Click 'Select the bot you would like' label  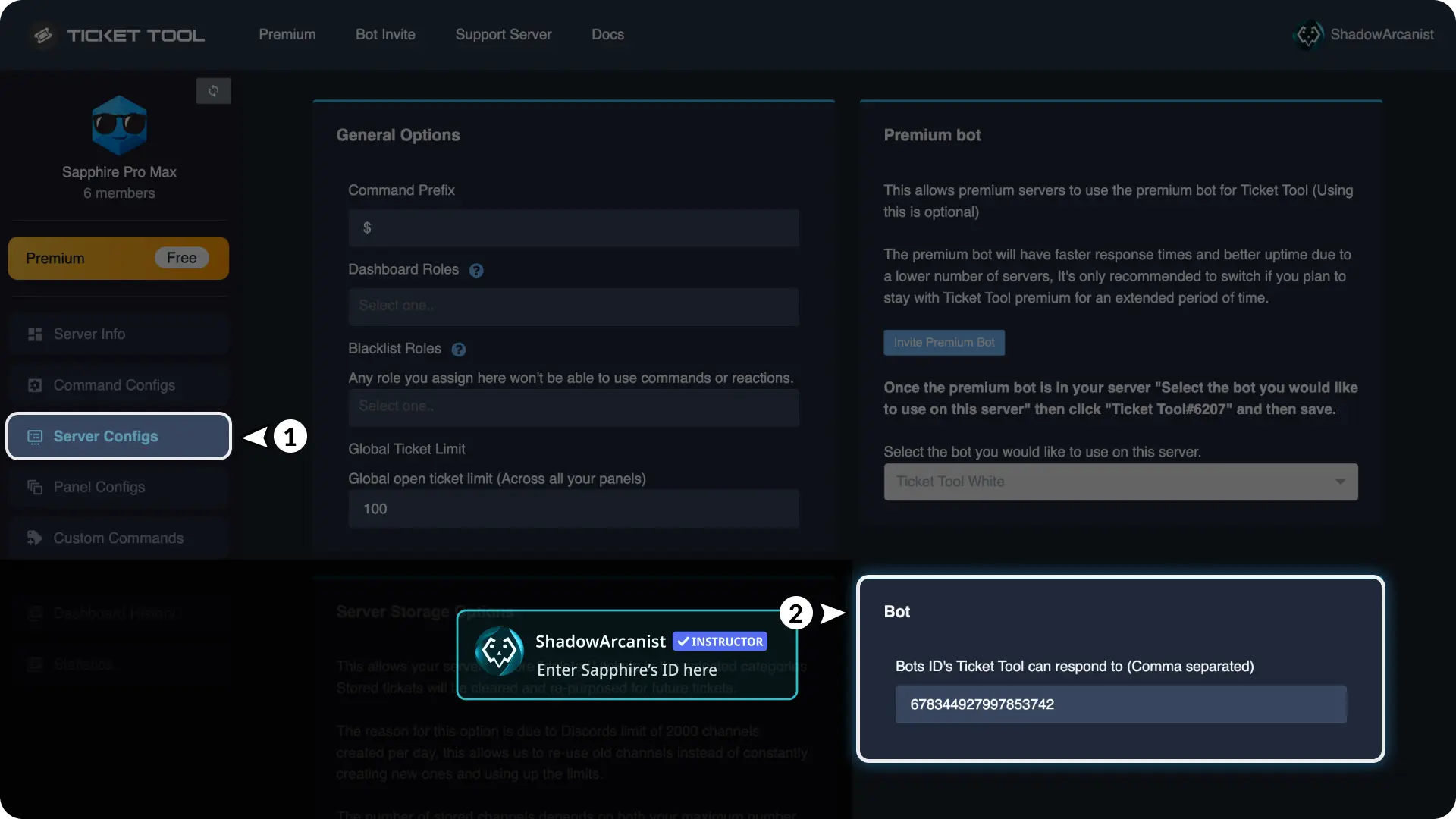click(x=1042, y=452)
